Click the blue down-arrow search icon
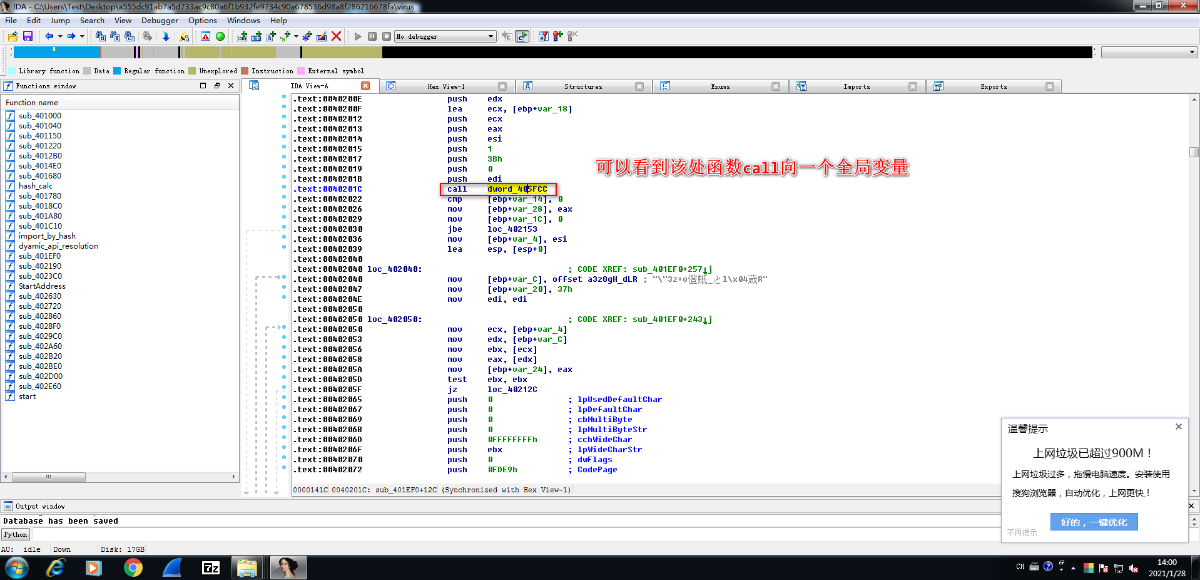The image size is (1200, 580). coord(166,36)
